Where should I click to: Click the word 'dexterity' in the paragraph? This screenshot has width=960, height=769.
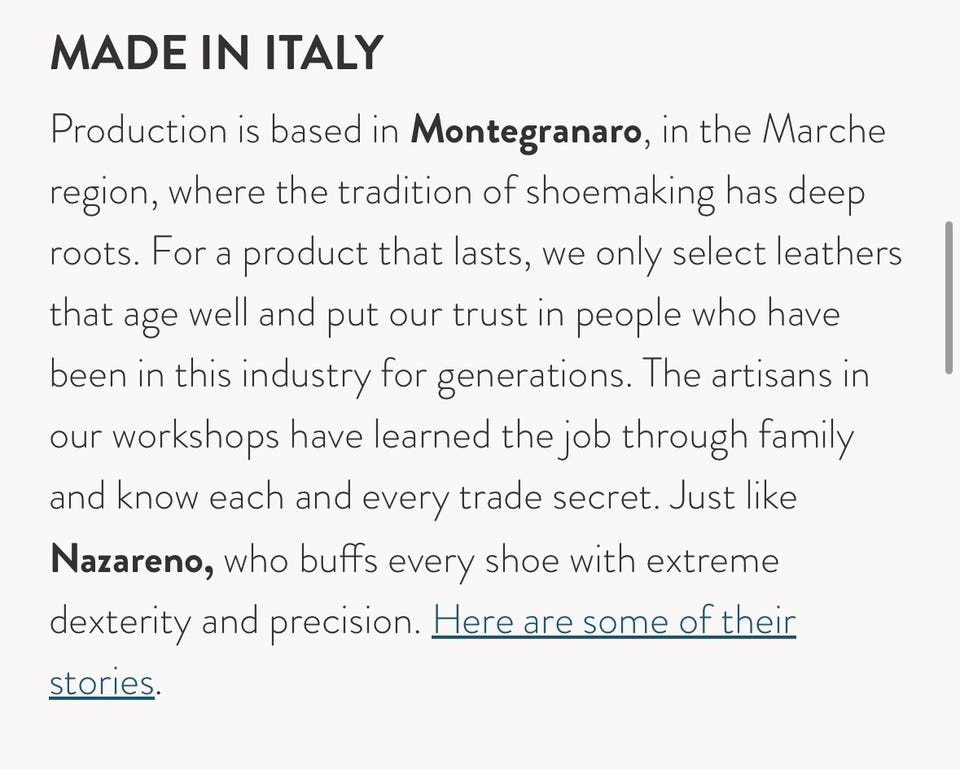119,621
